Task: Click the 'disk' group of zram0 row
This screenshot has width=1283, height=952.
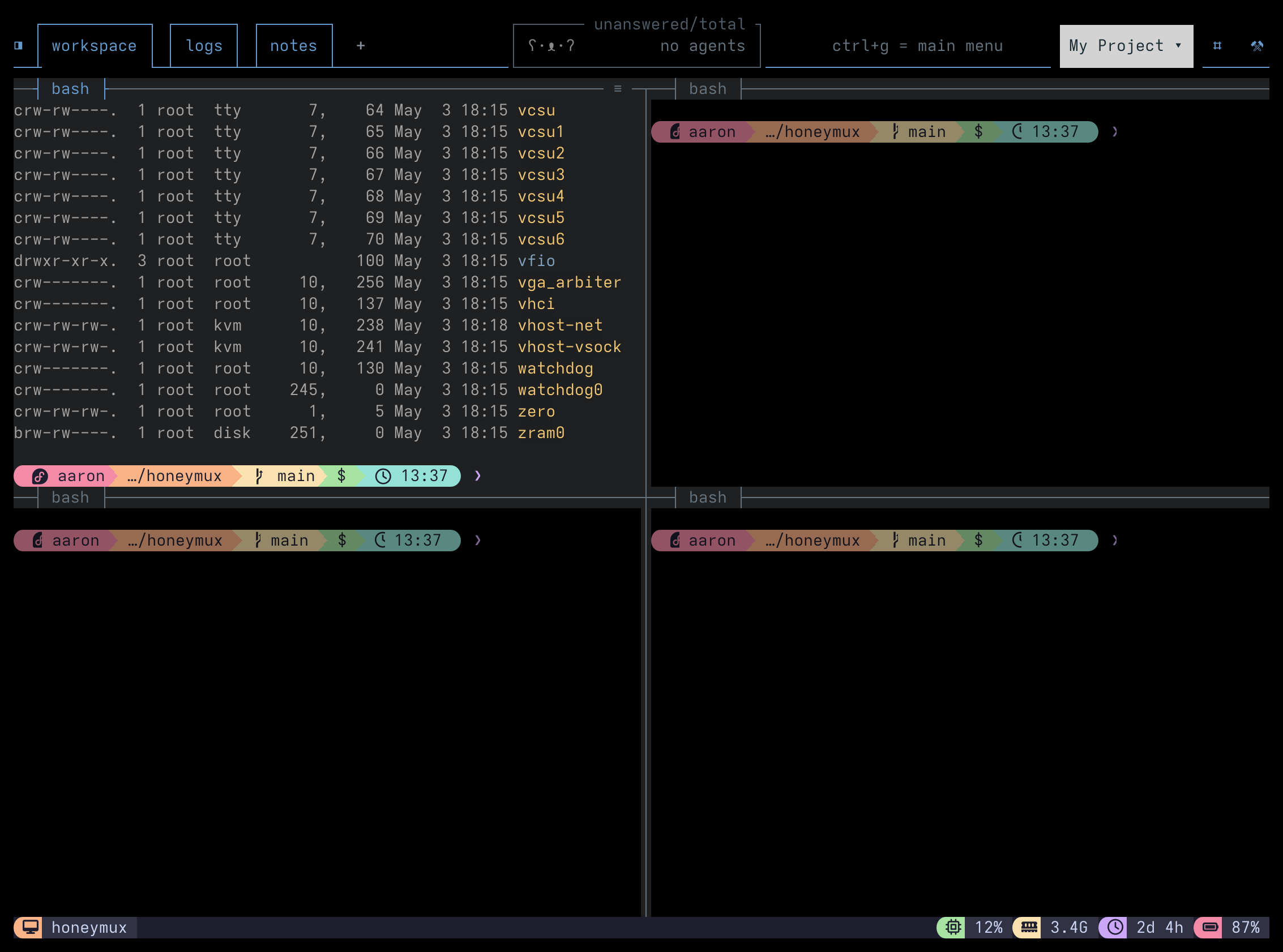Action: pyautogui.click(x=232, y=433)
